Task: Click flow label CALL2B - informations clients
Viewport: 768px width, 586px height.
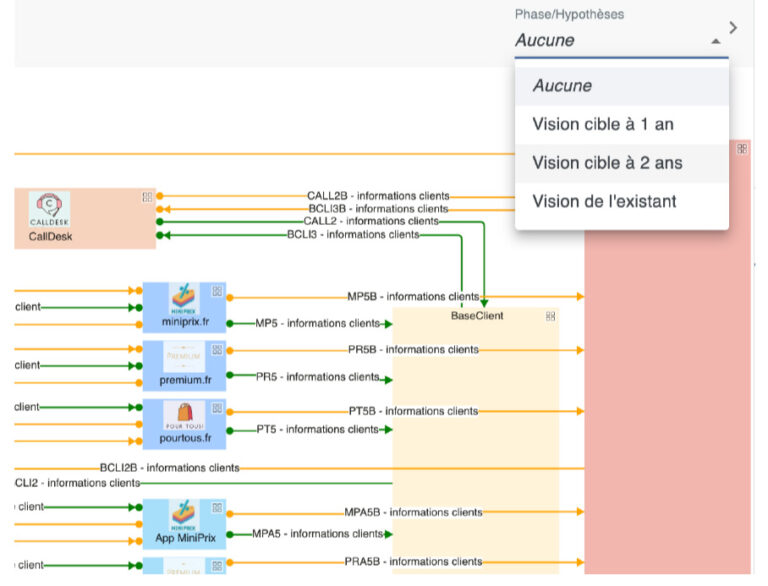Action: 378,196
